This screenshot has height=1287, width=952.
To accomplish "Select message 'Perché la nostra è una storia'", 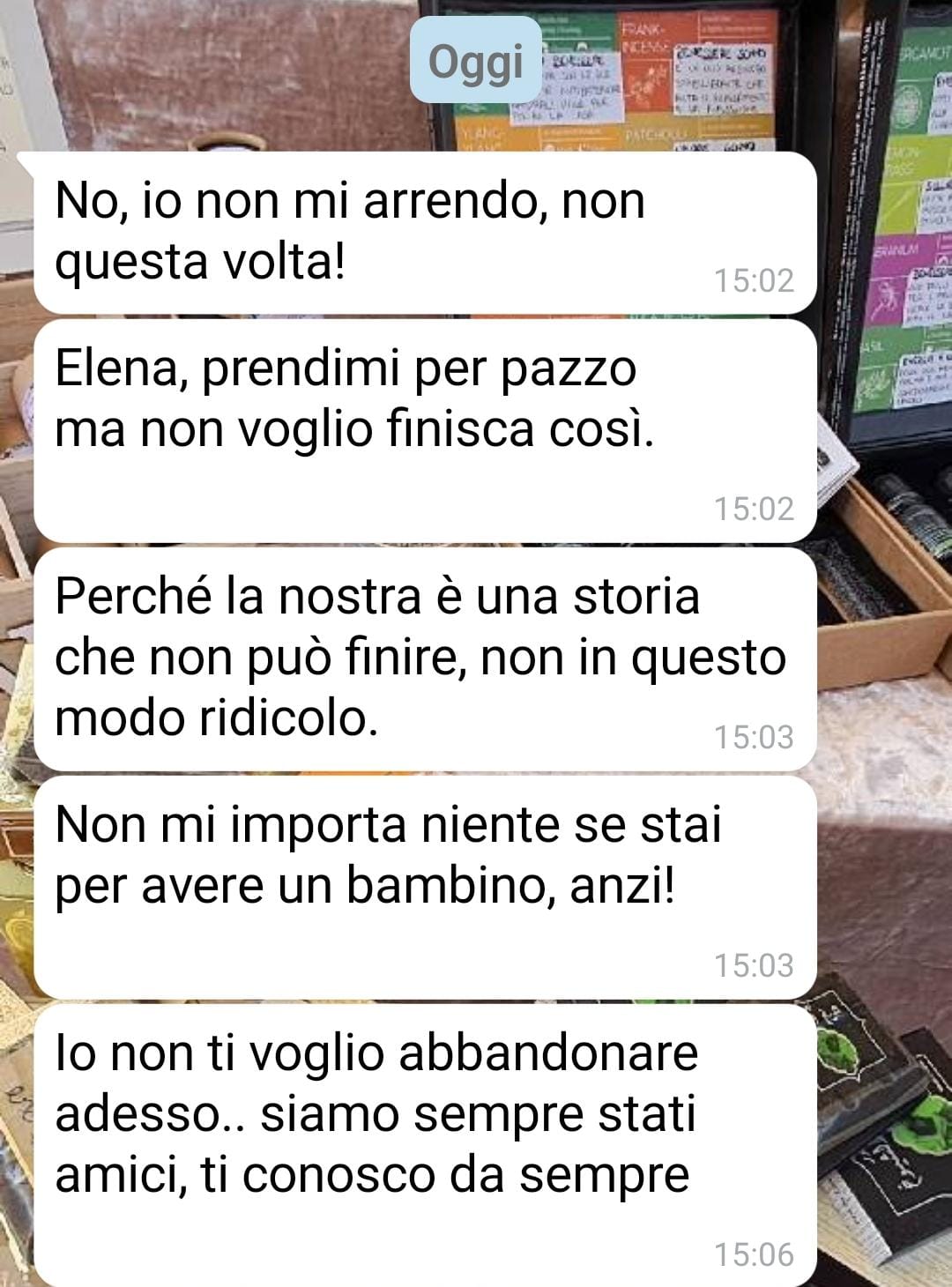I will 425,658.
